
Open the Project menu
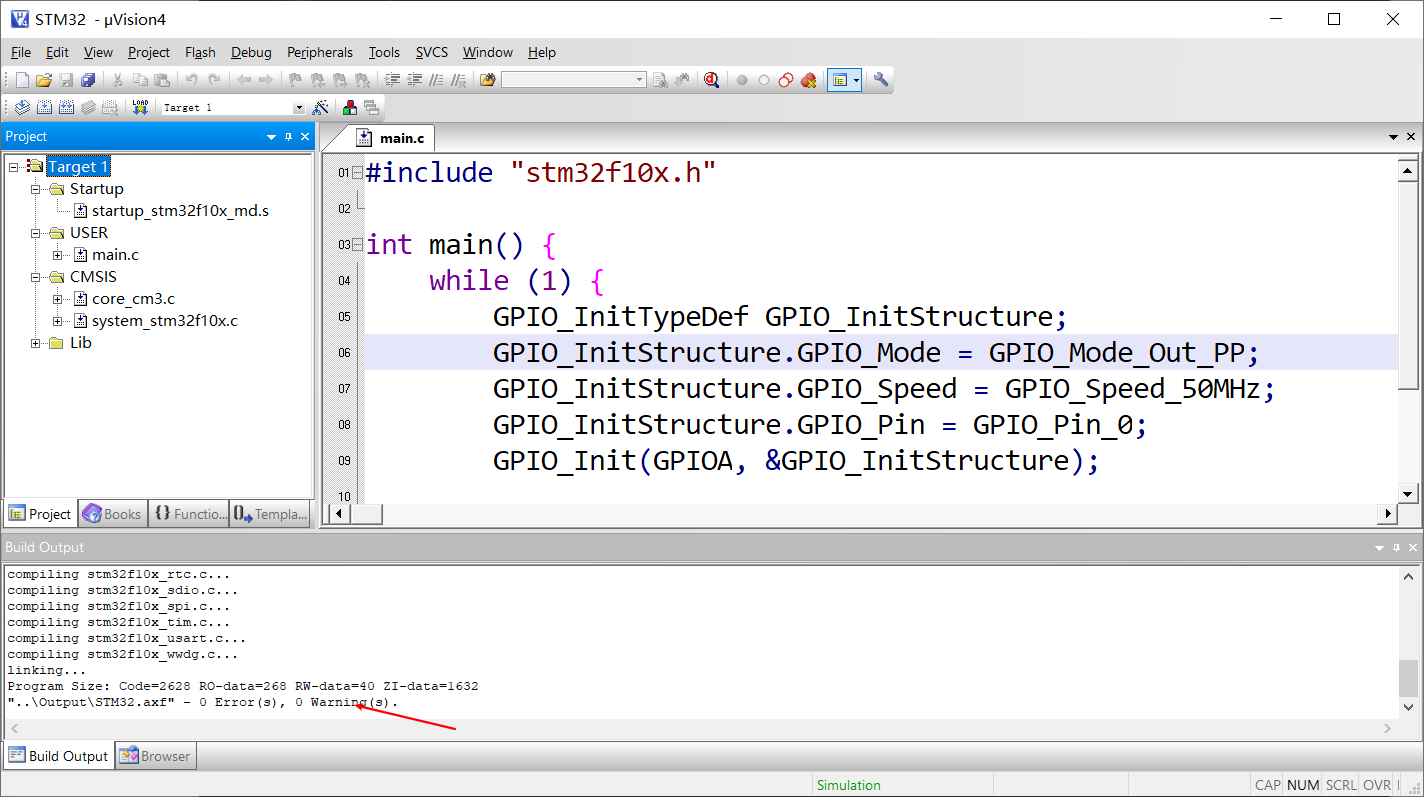click(x=149, y=52)
